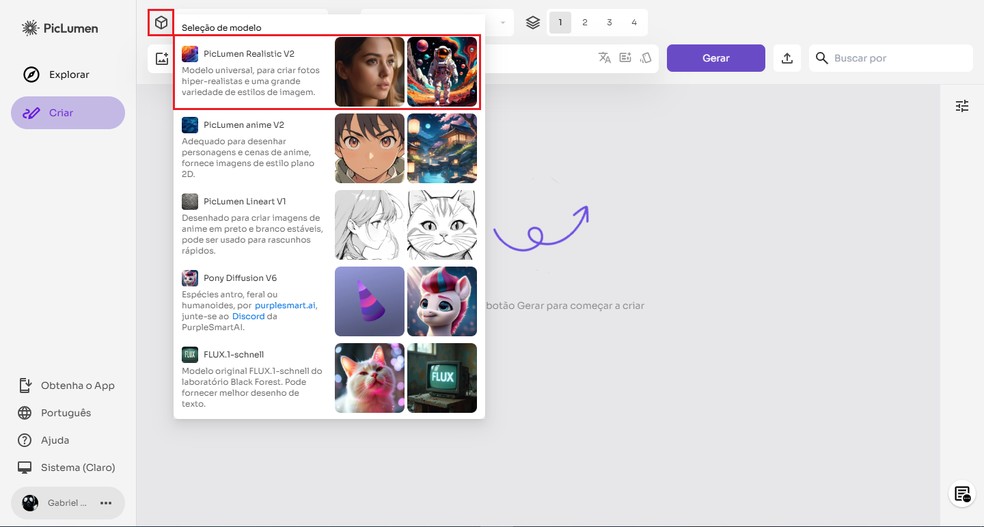
Task: Click the purple party hat thumbnail
Action: coord(370,301)
